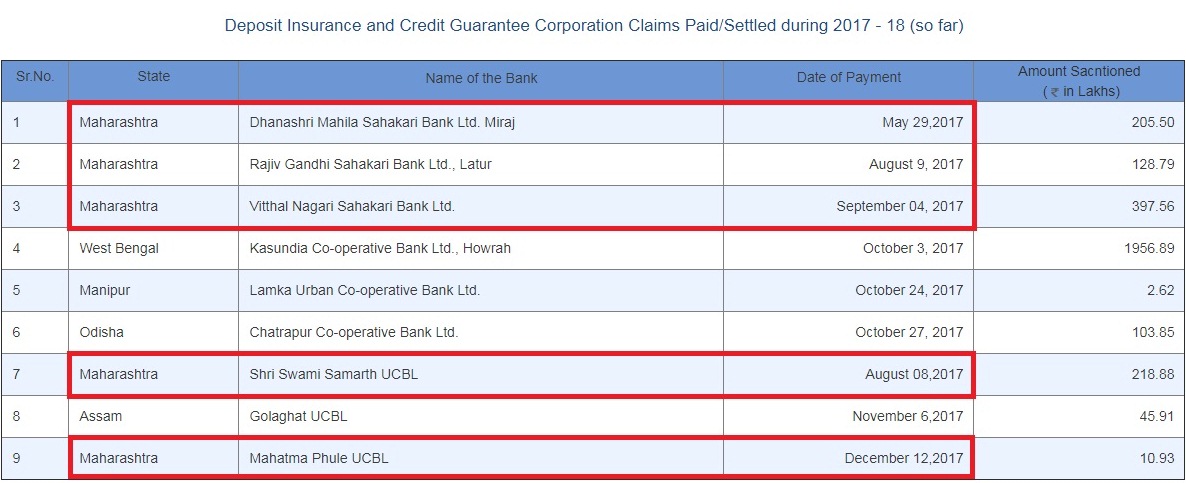Click the West Bengal state cell
This screenshot has height=483, width=1186.
pos(119,248)
